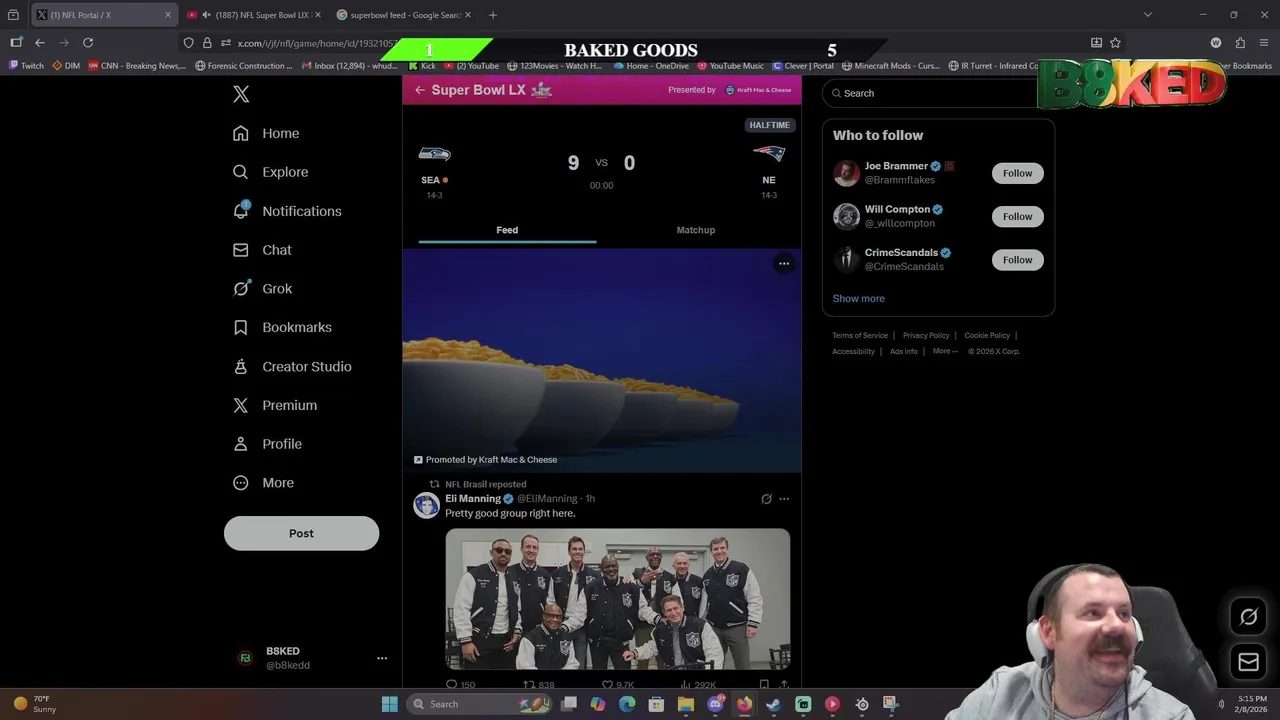Open Privacy Policy link
This screenshot has height=720, width=1280.
pos(926,336)
